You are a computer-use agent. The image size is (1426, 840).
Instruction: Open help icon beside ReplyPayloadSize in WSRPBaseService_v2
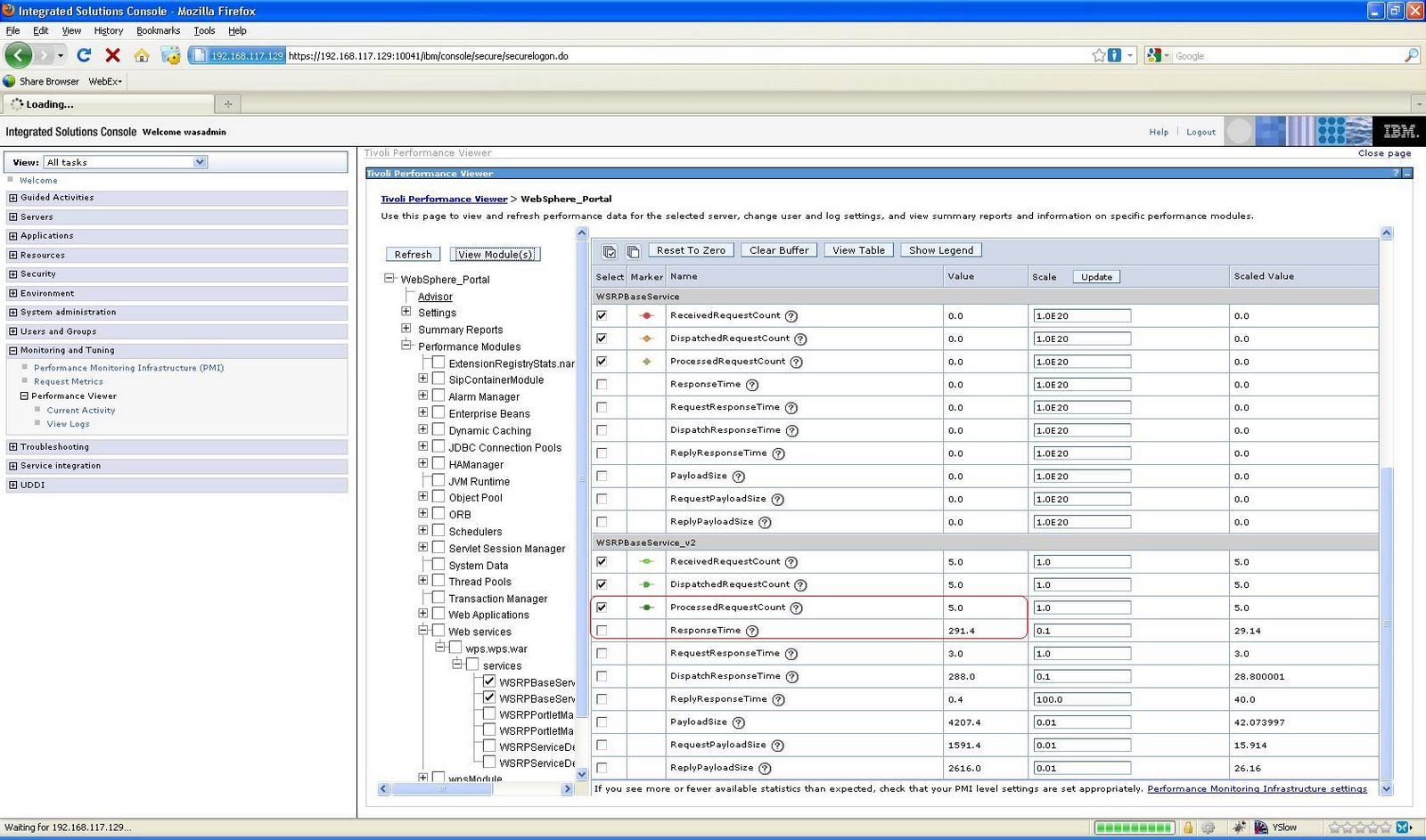[x=765, y=769]
